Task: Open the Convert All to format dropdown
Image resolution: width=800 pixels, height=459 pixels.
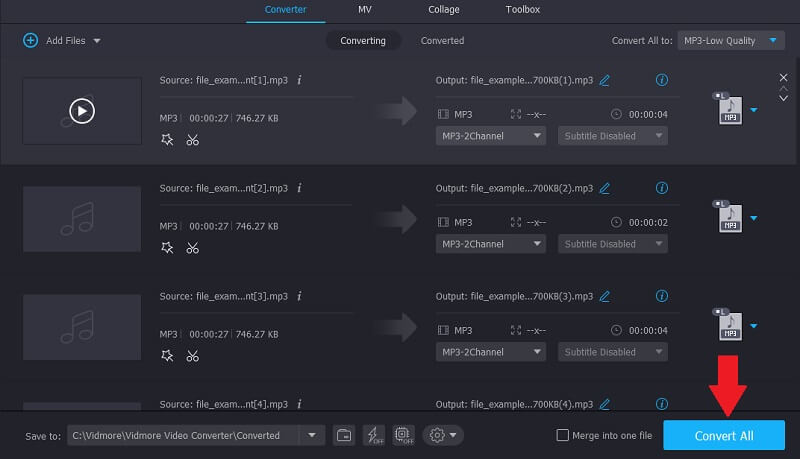Action: [730, 41]
